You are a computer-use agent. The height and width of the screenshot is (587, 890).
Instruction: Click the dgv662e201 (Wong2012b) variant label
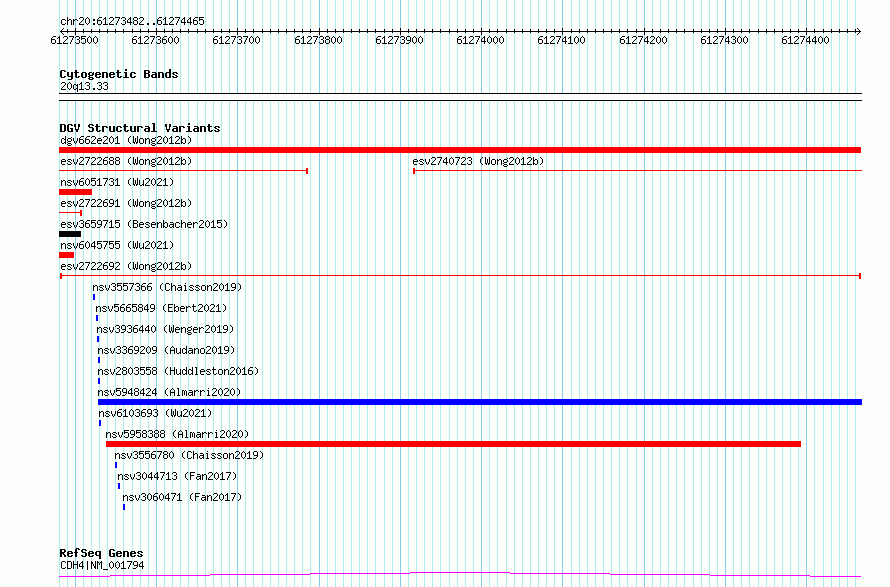click(x=126, y=140)
